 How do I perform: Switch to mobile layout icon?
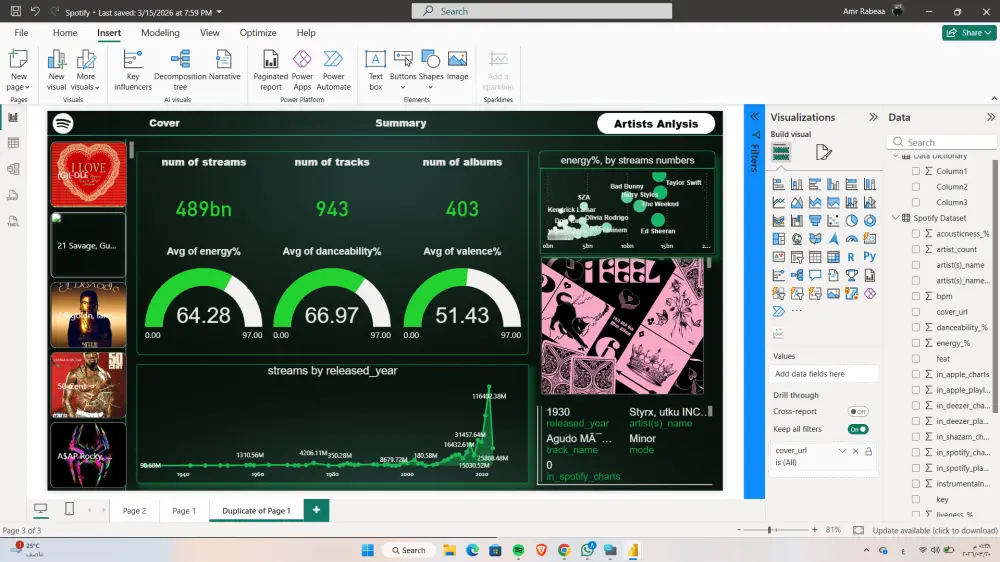tap(70, 509)
